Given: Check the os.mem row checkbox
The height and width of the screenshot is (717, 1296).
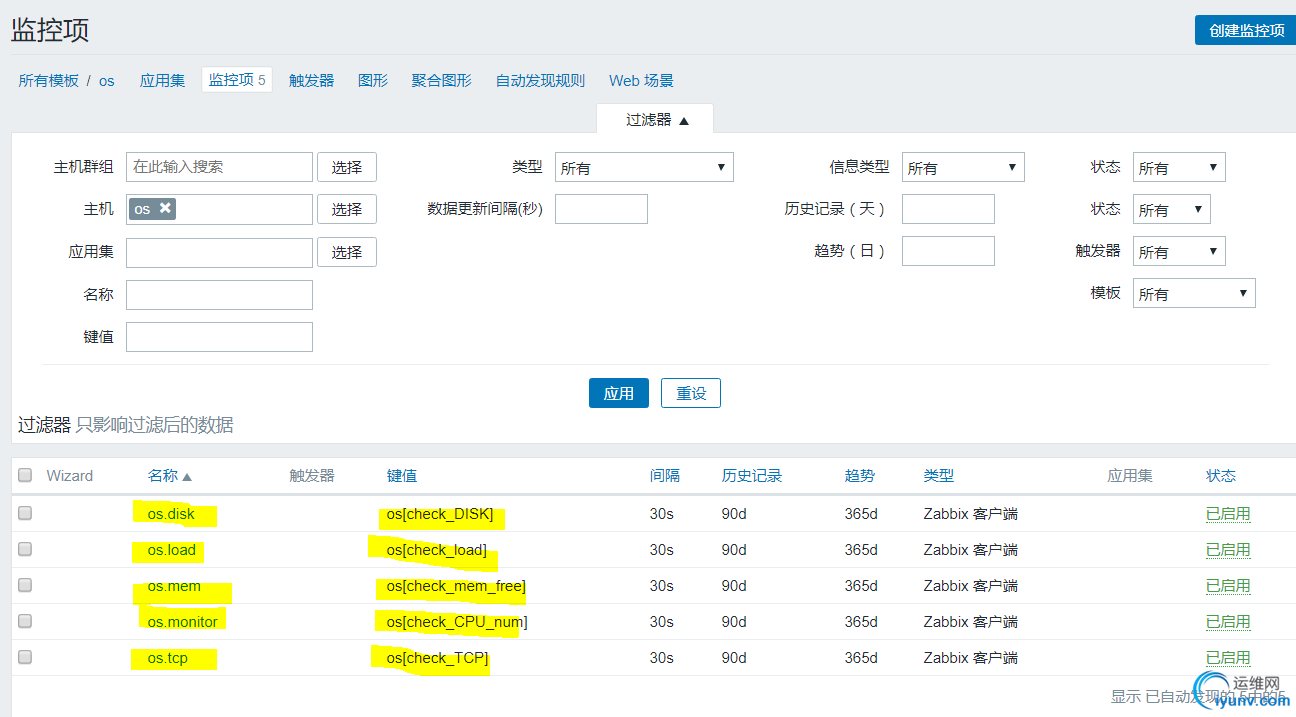Looking at the screenshot, I should 25,585.
